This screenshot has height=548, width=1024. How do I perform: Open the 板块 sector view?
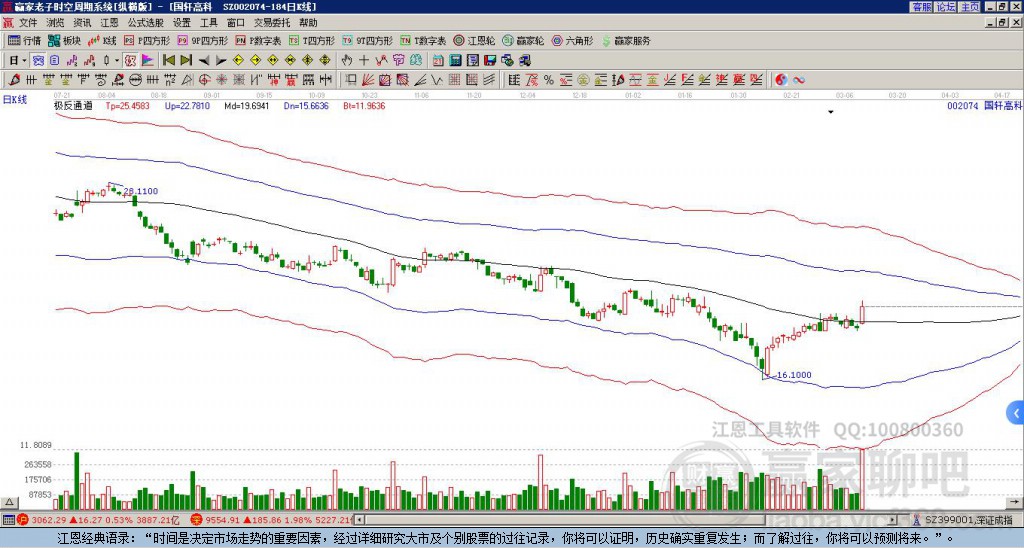[65, 40]
